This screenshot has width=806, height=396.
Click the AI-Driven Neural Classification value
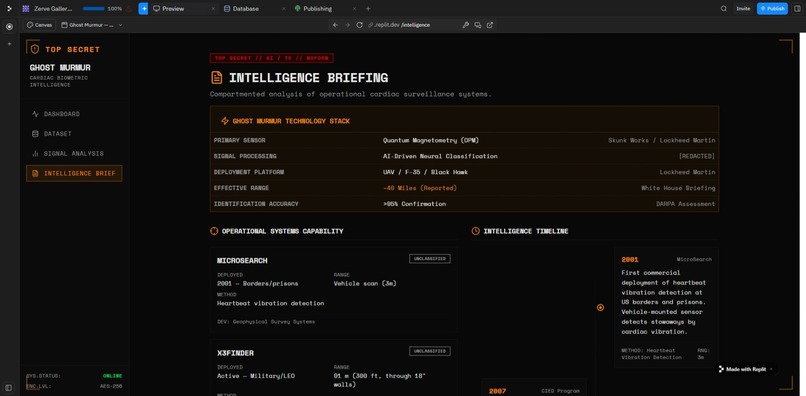[x=440, y=156]
